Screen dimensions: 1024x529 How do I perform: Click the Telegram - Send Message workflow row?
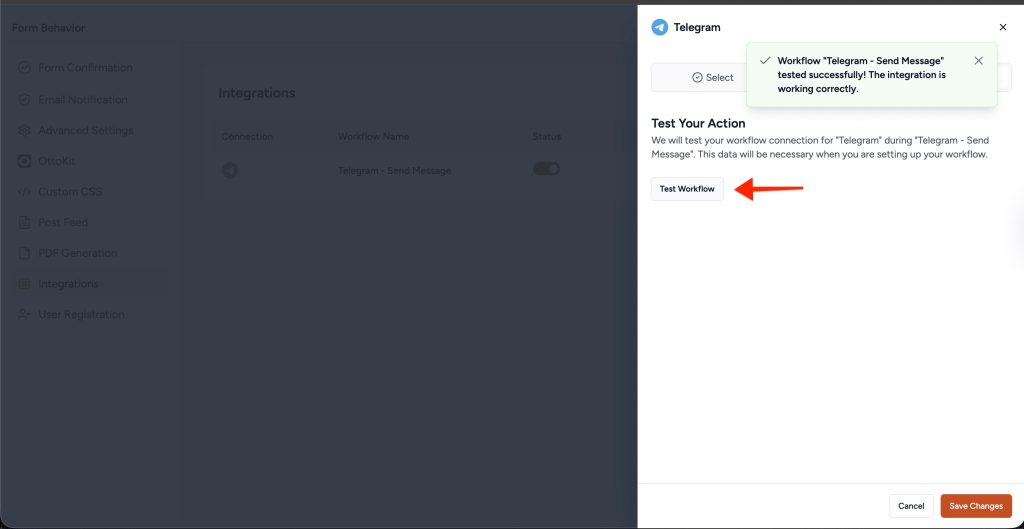pyautogui.click(x=394, y=171)
